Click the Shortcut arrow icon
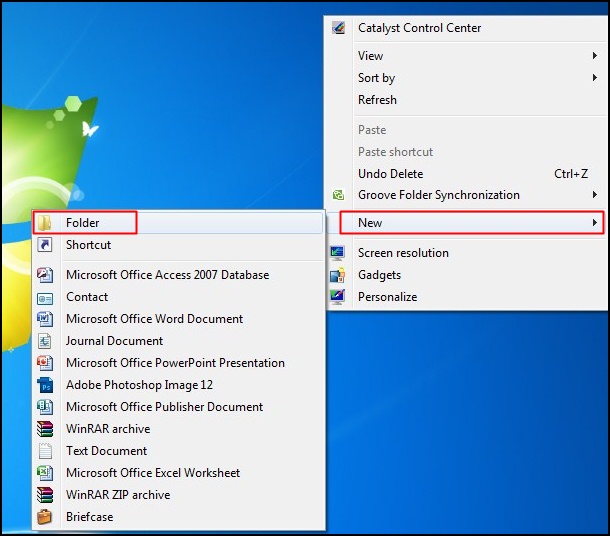The width and height of the screenshot is (610, 536). pos(45,245)
